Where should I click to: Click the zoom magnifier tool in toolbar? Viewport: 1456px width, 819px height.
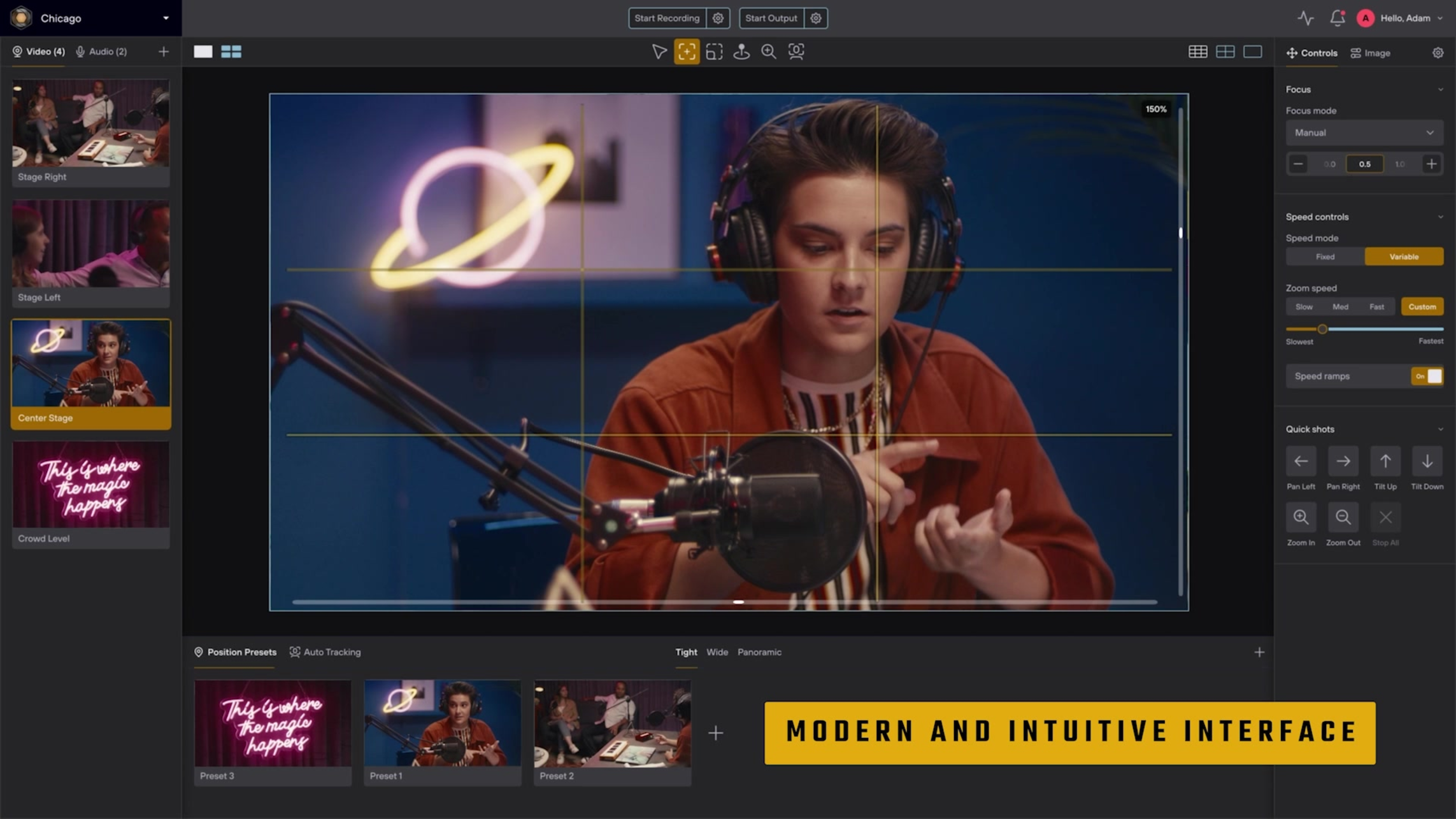pos(769,52)
